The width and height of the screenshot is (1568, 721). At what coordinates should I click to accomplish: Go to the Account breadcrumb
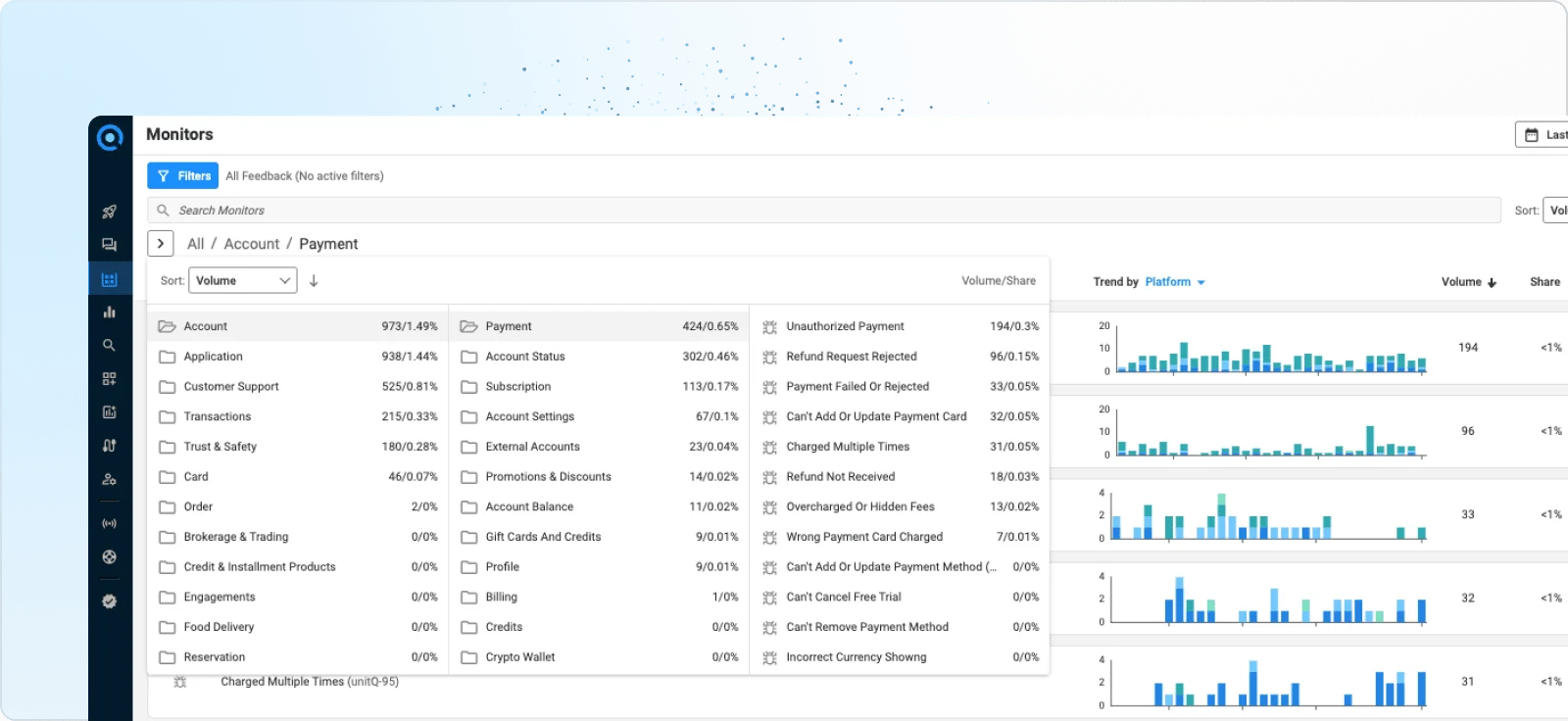point(252,244)
